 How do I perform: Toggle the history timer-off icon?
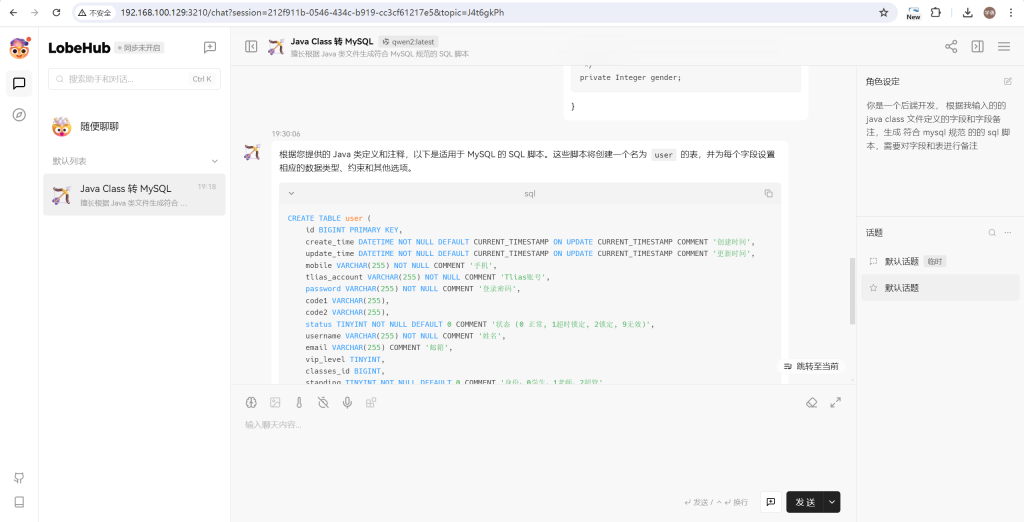(322, 402)
